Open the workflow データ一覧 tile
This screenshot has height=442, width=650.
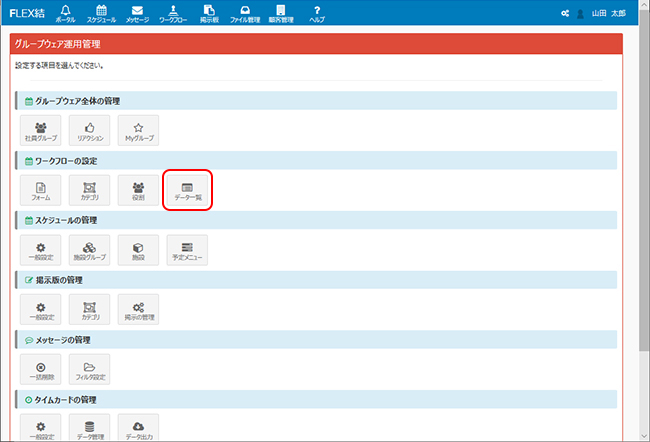tap(187, 190)
